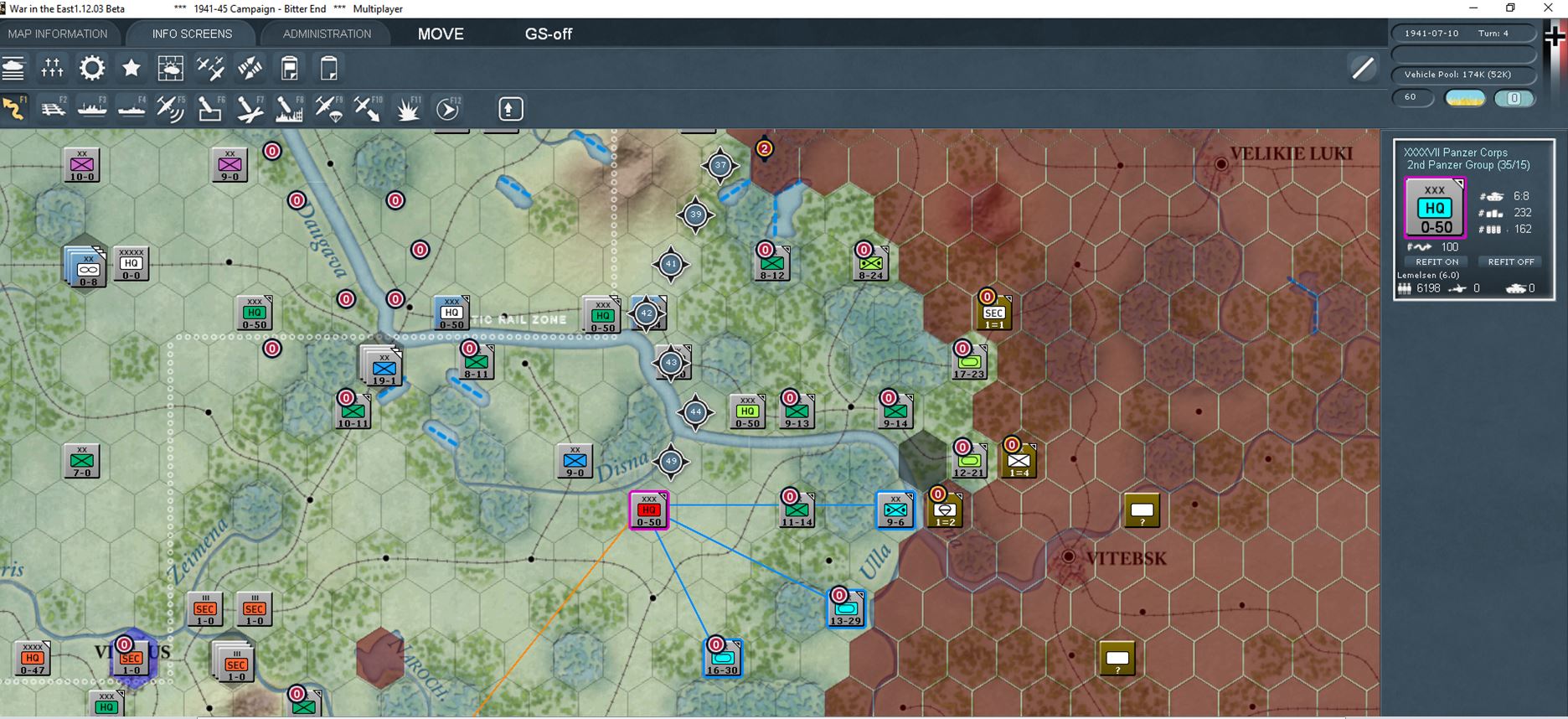Select F1 move mode
Screen dimensions: 1568x719
click(x=14, y=109)
